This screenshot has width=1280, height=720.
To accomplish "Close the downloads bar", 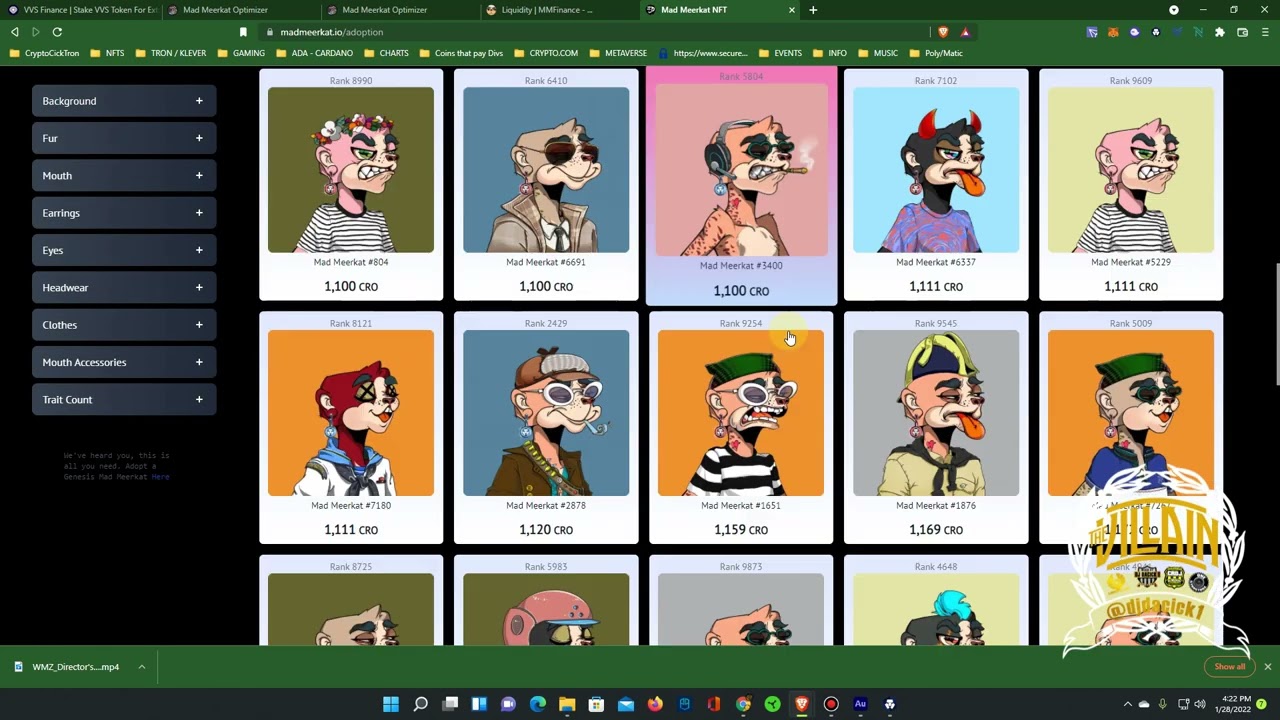I will pyautogui.click(x=1267, y=667).
